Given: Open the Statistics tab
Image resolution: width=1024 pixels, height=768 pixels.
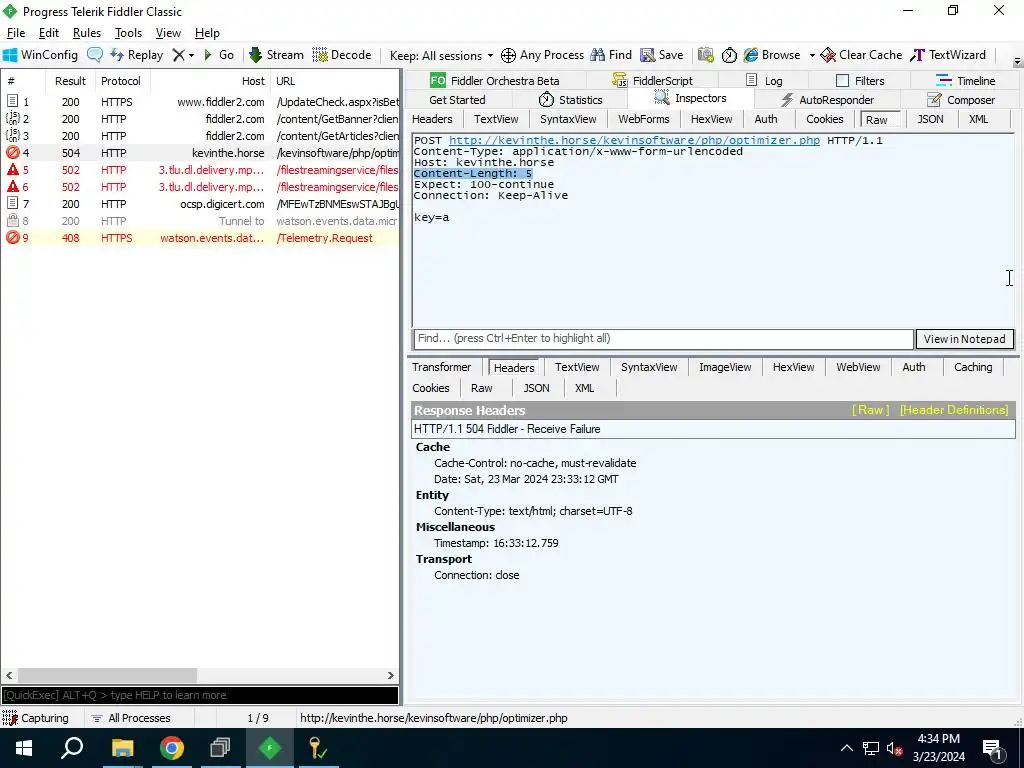Looking at the screenshot, I should 570,100.
